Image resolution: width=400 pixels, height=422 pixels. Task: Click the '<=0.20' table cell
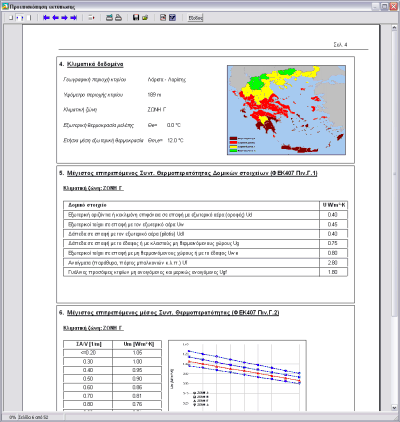point(88,353)
